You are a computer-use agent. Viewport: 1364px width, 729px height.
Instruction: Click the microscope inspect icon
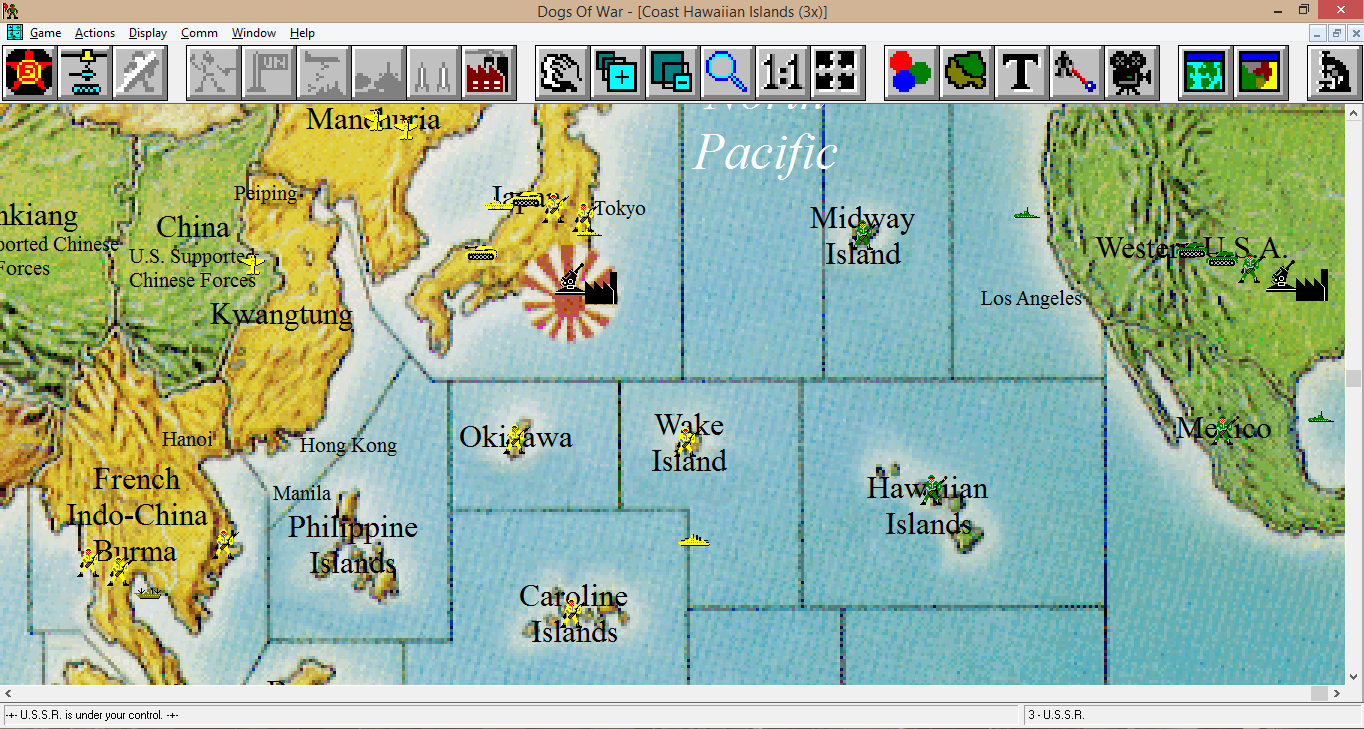(x=1334, y=72)
